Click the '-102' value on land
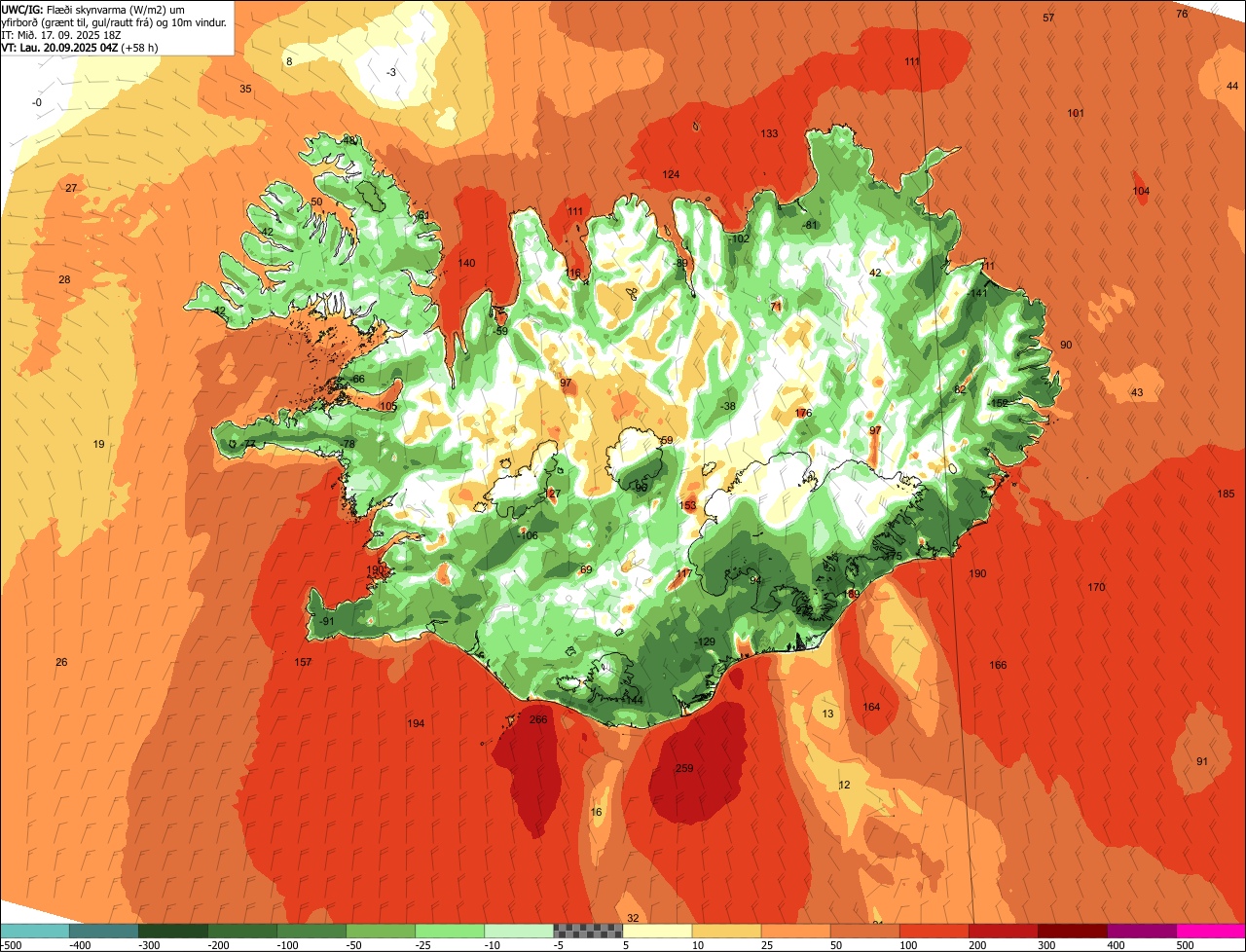Viewport: 1246px width, 952px height. [740, 239]
